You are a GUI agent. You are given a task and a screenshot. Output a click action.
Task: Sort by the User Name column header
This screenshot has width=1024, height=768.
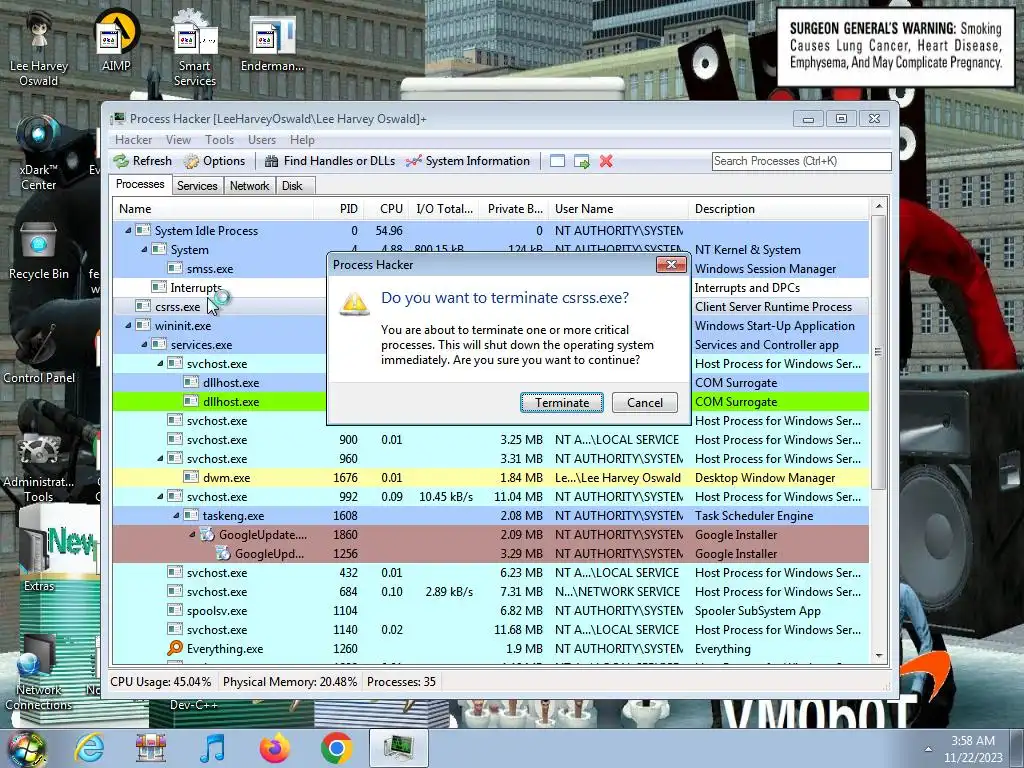point(618,209)
